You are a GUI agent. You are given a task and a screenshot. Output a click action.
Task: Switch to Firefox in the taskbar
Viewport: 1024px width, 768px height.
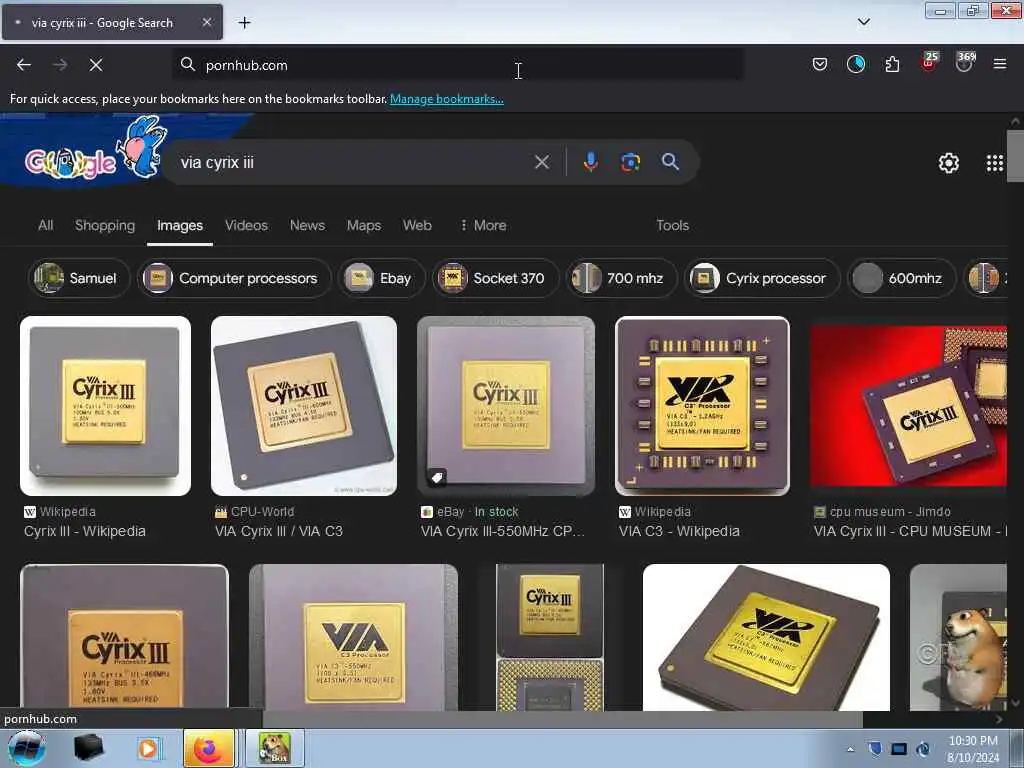pos(209,748)
